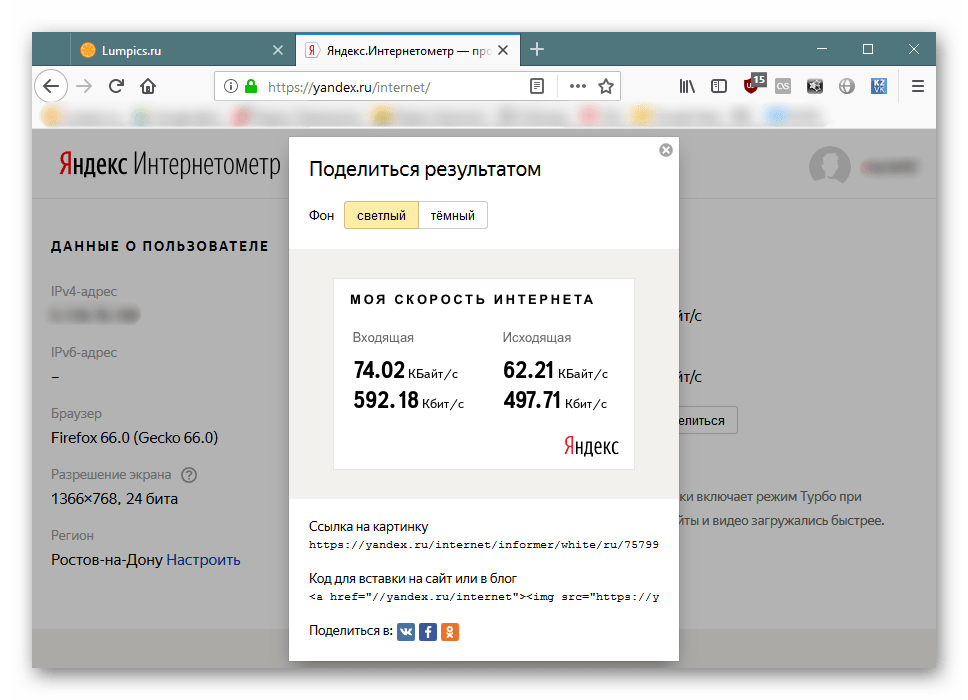Maximize the Firefox window
The image size is (968, 700).
click(x=867, y=49)
